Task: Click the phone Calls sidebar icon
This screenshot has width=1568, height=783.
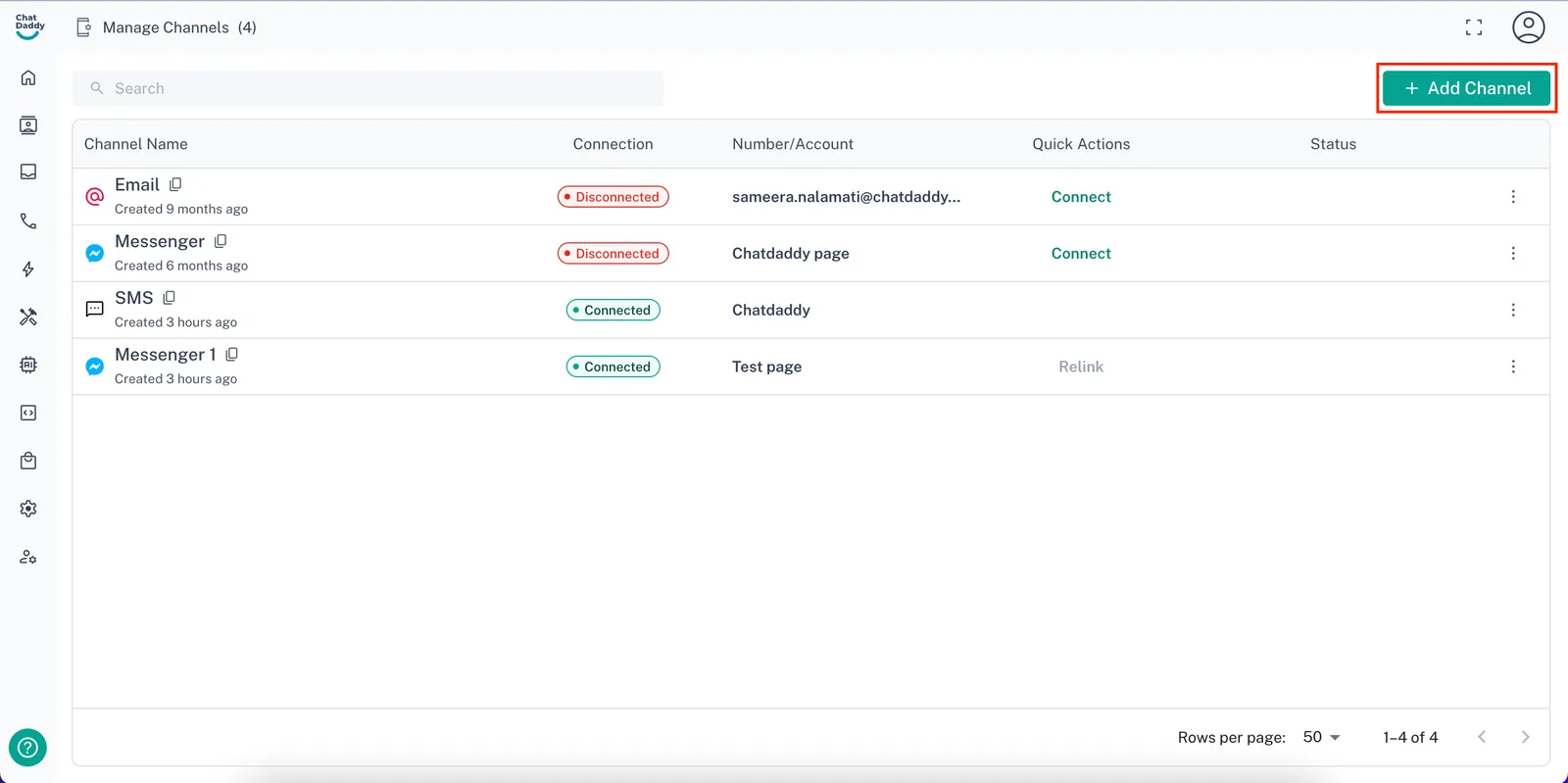Action: click(x=28, y=221)
